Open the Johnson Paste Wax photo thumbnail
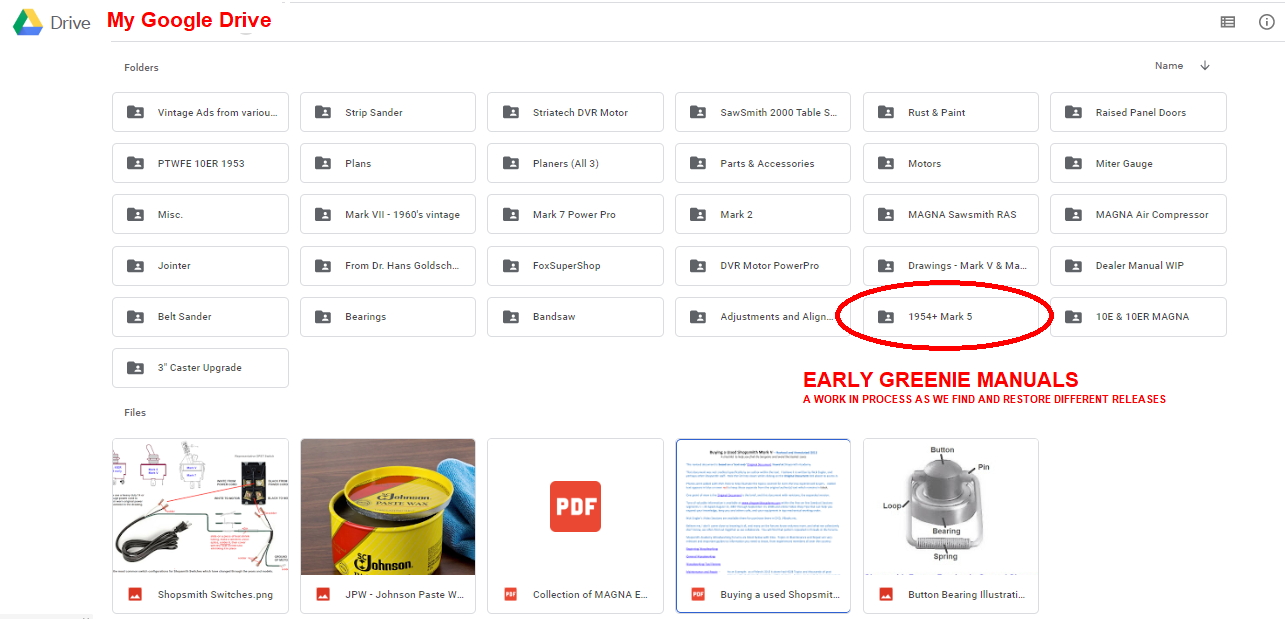1285x619 pixels. [x=388, y=507]
